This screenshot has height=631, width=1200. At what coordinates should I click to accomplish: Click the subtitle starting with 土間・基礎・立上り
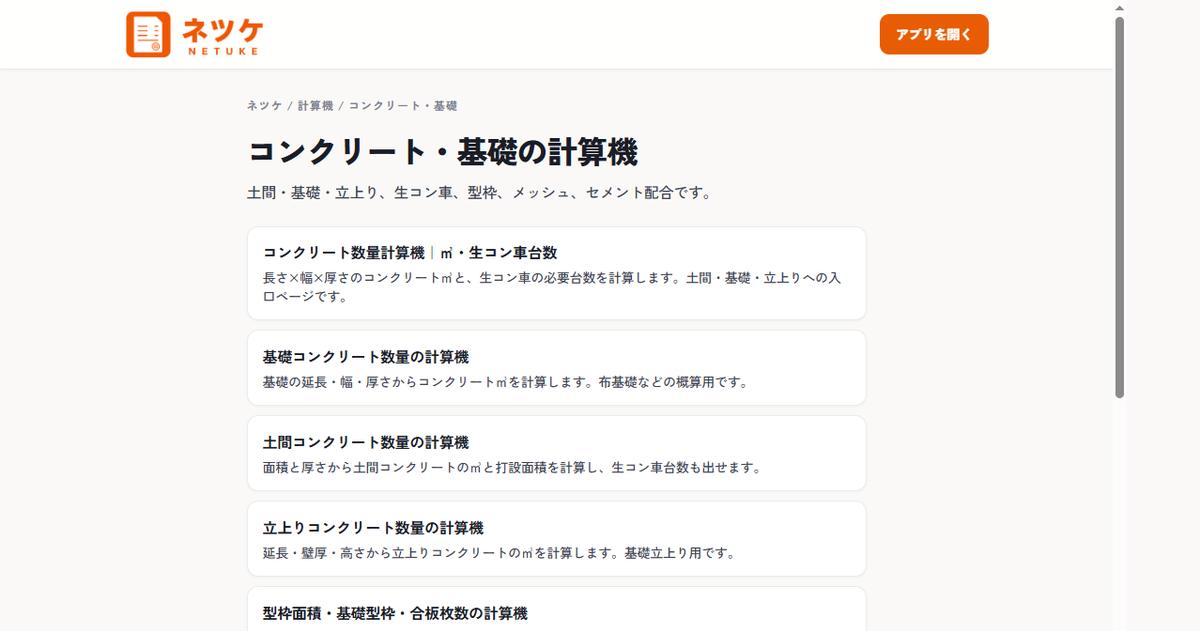coord(479,193)
